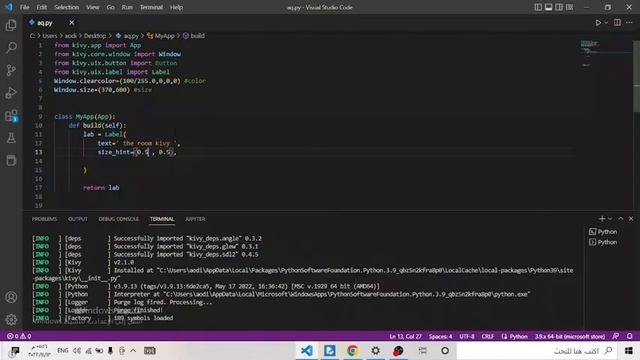Open the Edit menu

click(42, 7)
